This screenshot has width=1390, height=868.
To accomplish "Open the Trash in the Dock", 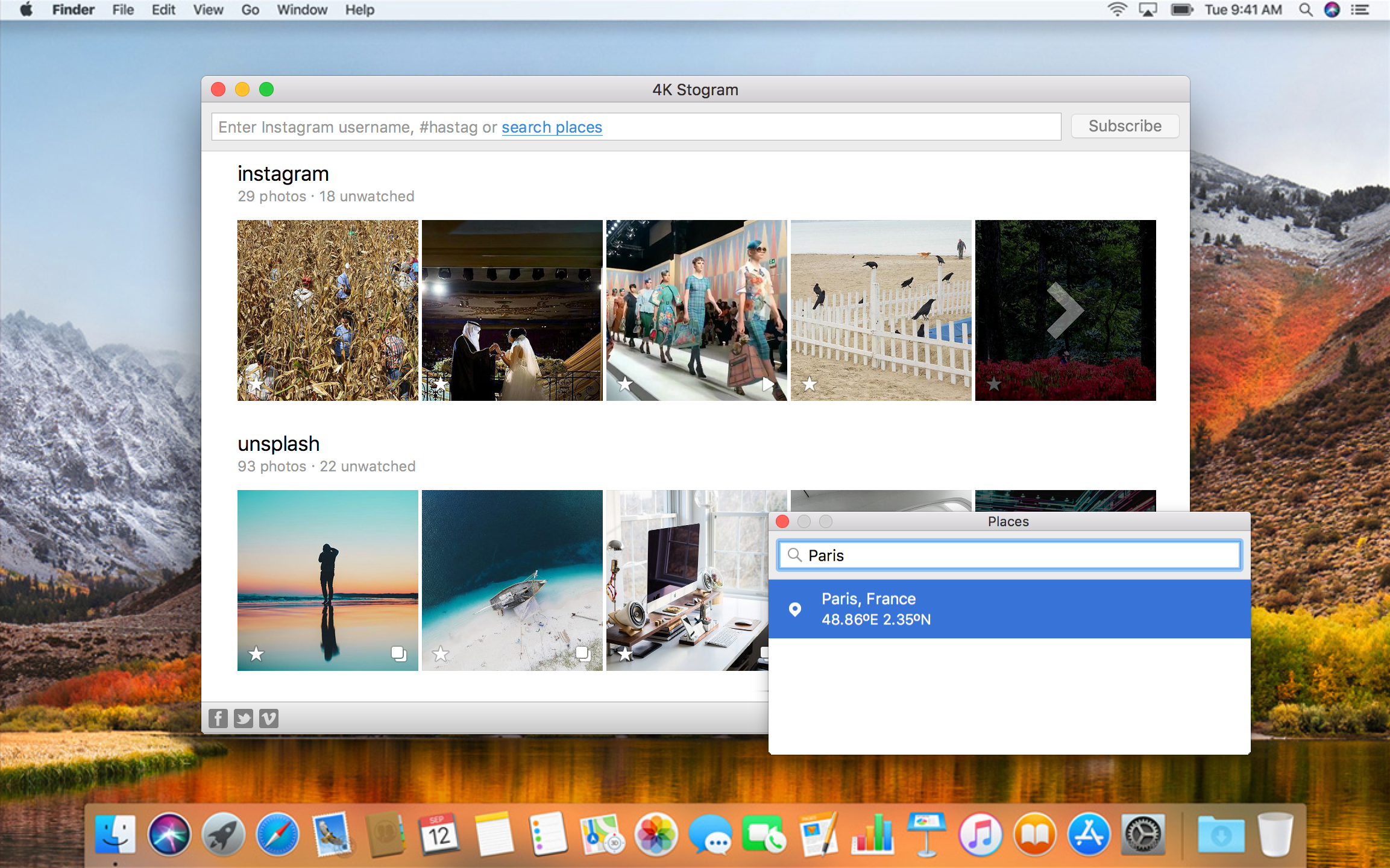I will click(x=1275, y=834).
